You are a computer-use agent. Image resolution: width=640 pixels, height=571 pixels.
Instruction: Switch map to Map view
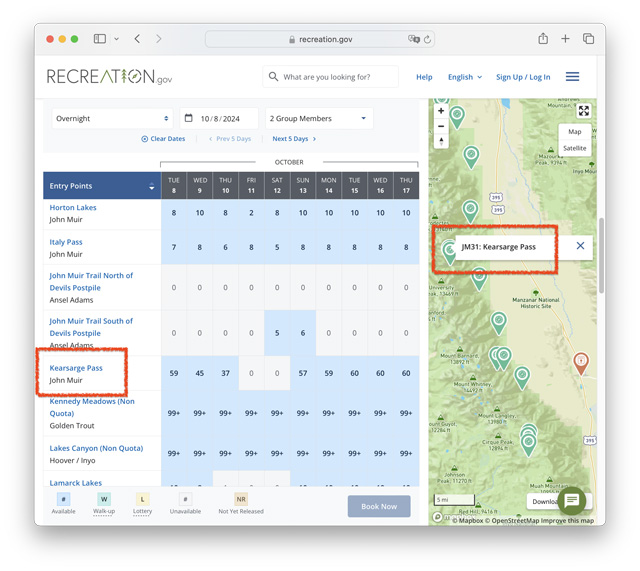click(x=574, y=131)
